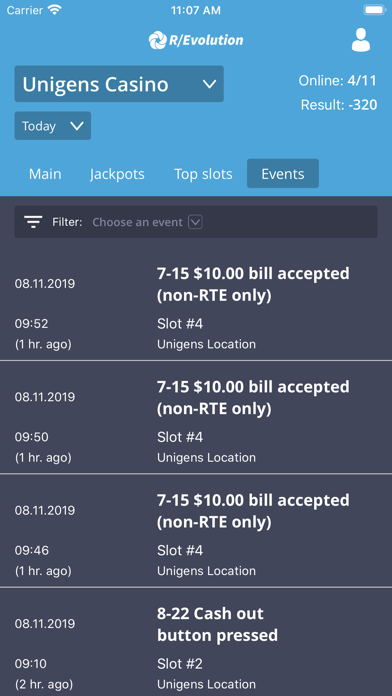Open the 09:50 bill accepted event
392x696 pixels.
196,417
